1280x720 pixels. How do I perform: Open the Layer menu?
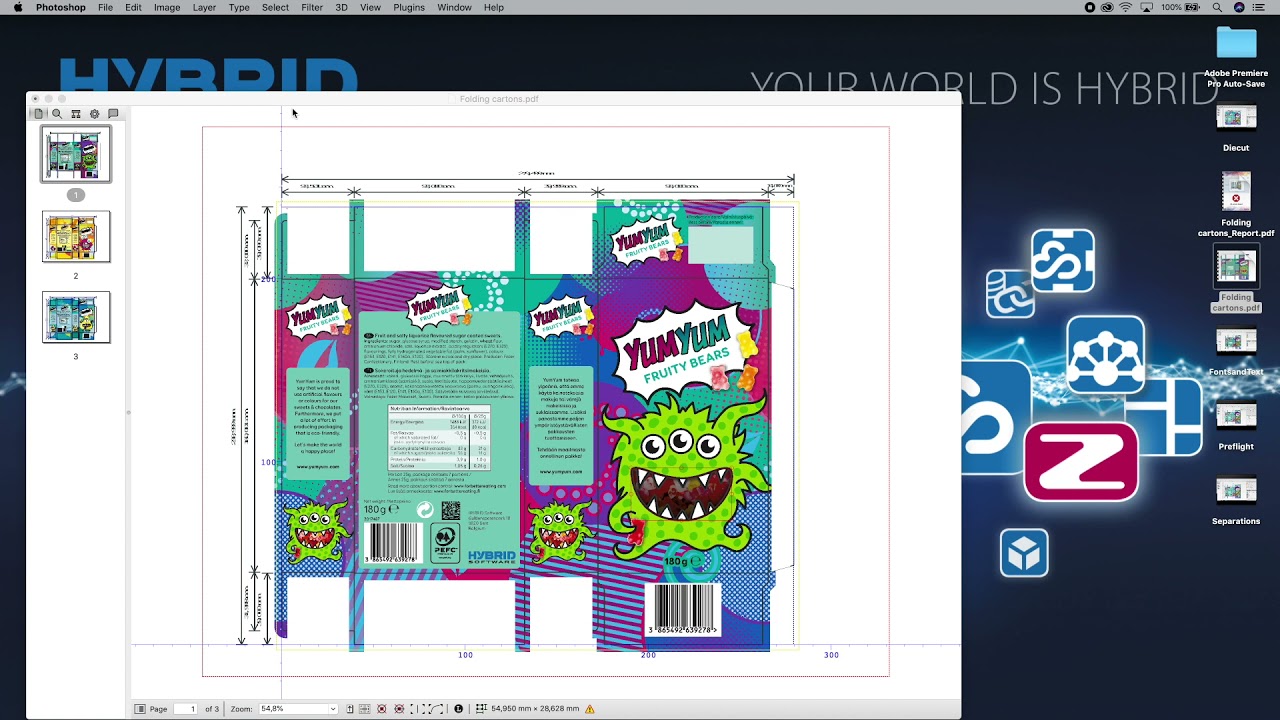point(204,7)
